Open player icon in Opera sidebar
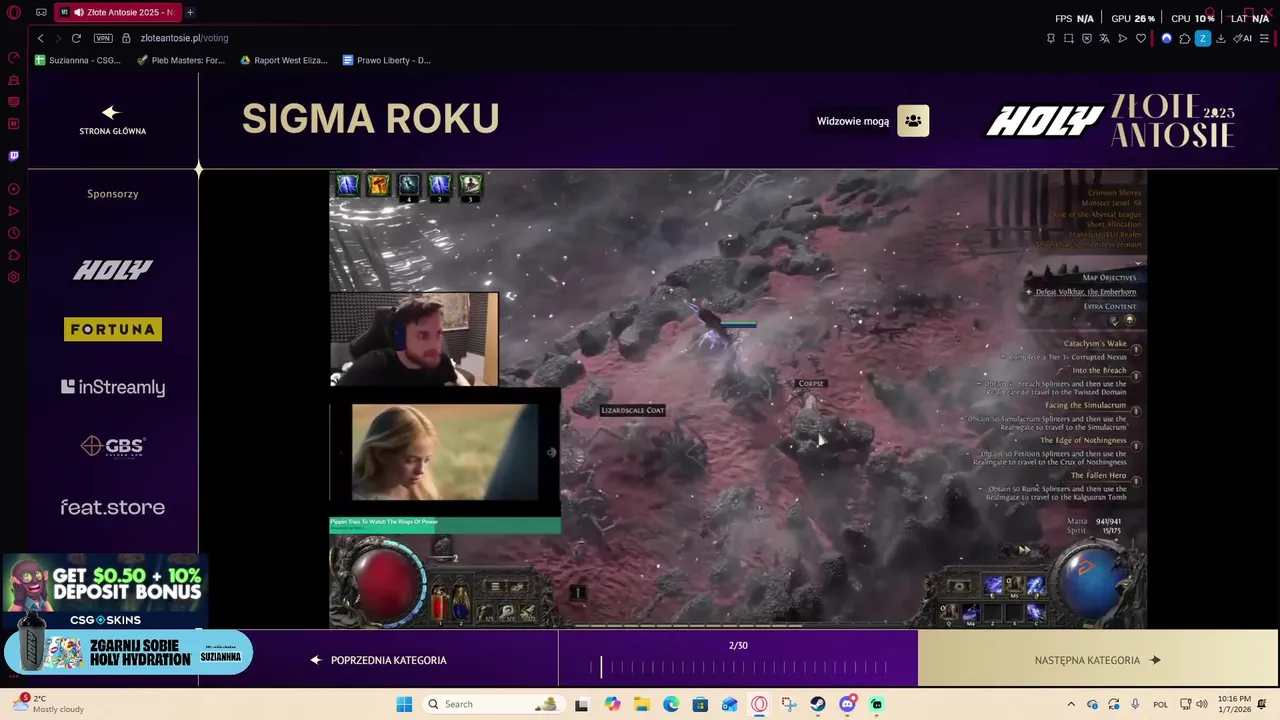The width and height of the screenshot is (1280, 720). point(14,189)
